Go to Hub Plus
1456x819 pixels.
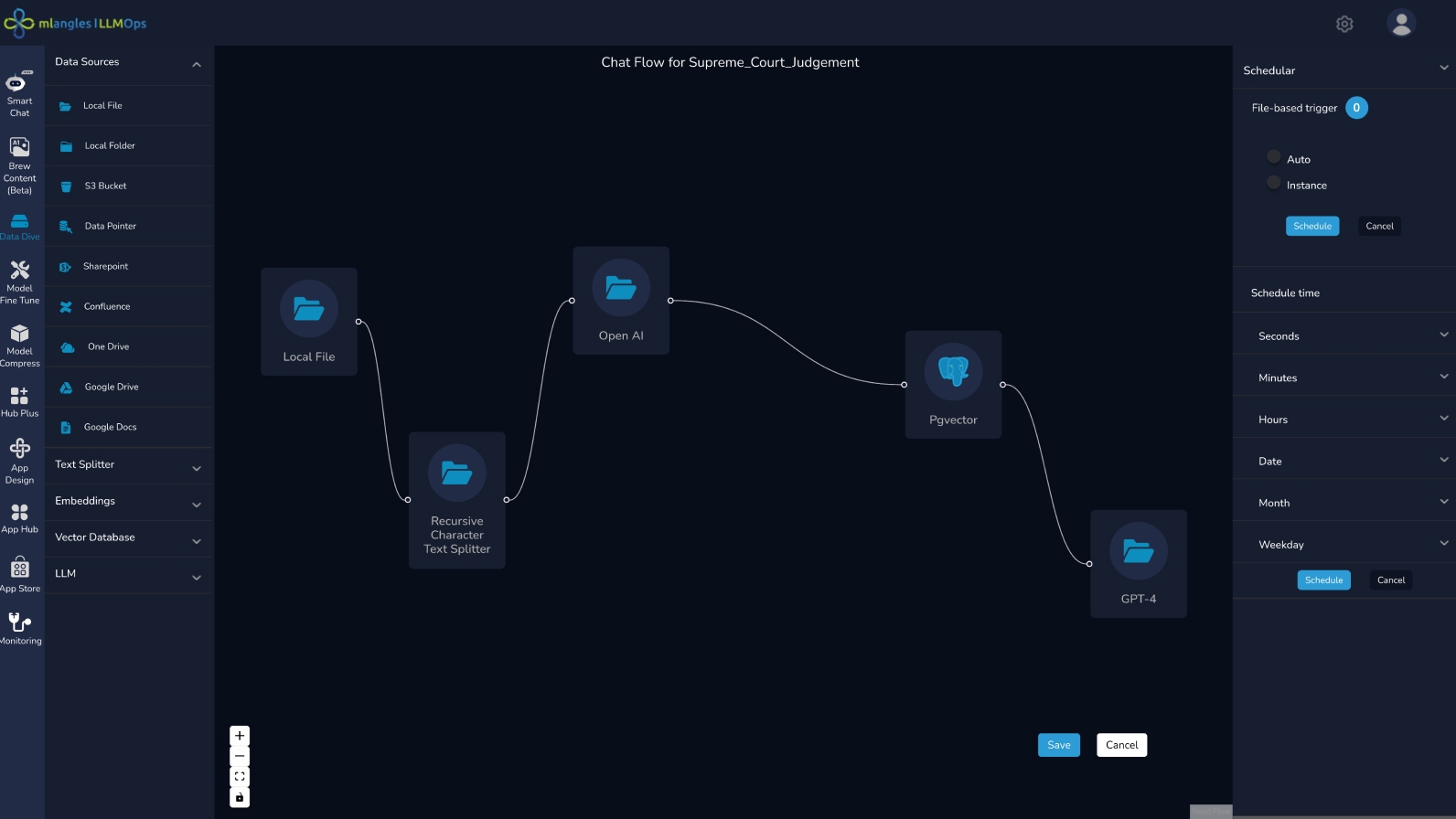point(19,401)
